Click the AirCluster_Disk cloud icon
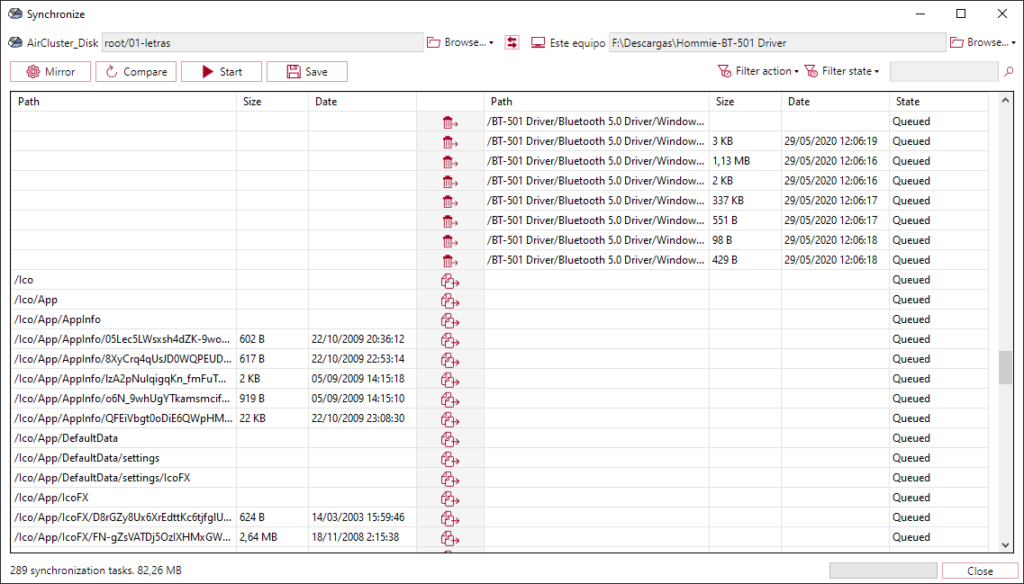Image resolution: width=1024 pixels, height=584 pixels. click(15, 42)
